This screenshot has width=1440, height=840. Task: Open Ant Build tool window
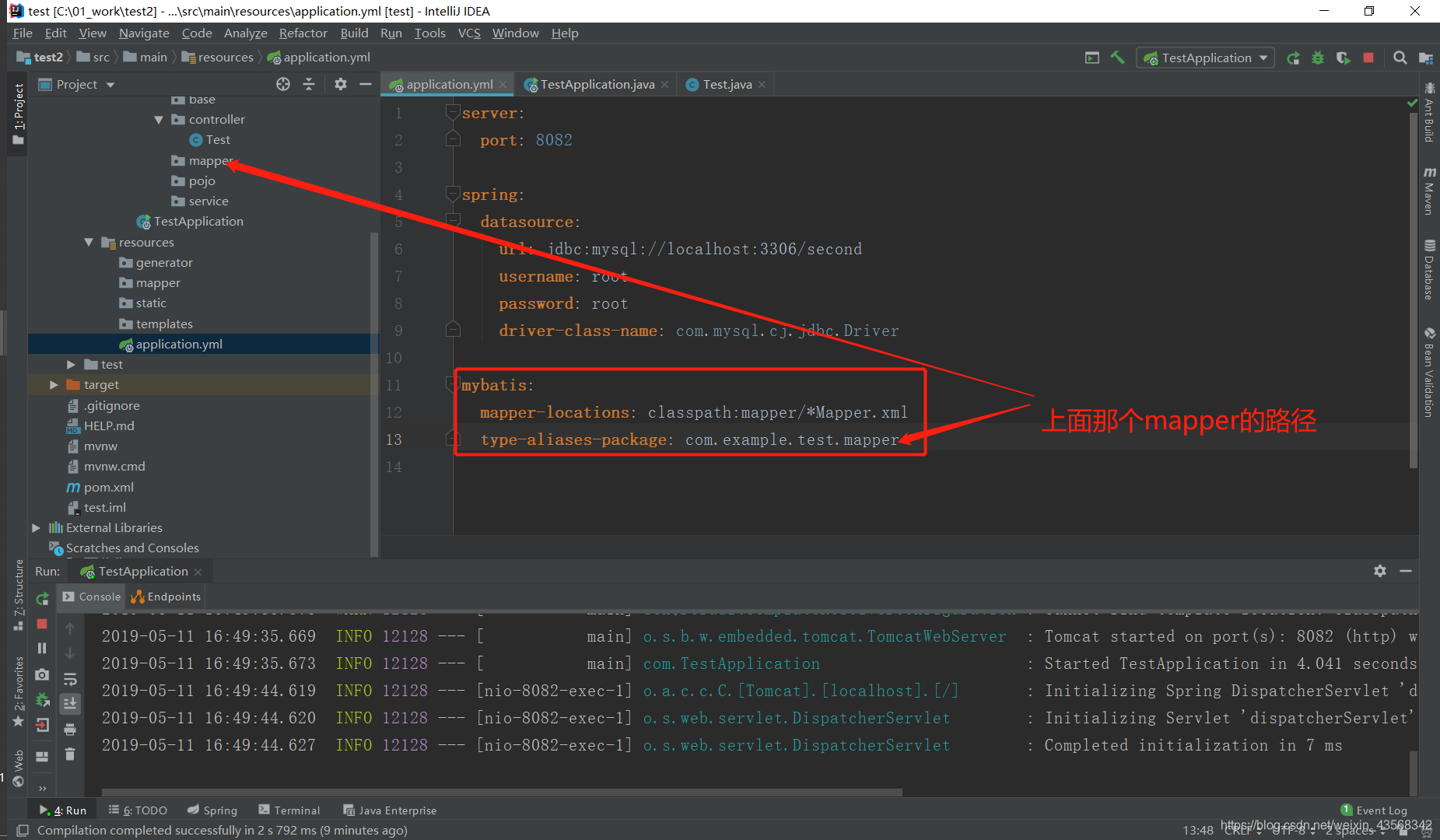pyautogui.click(x=1429, y=112)
